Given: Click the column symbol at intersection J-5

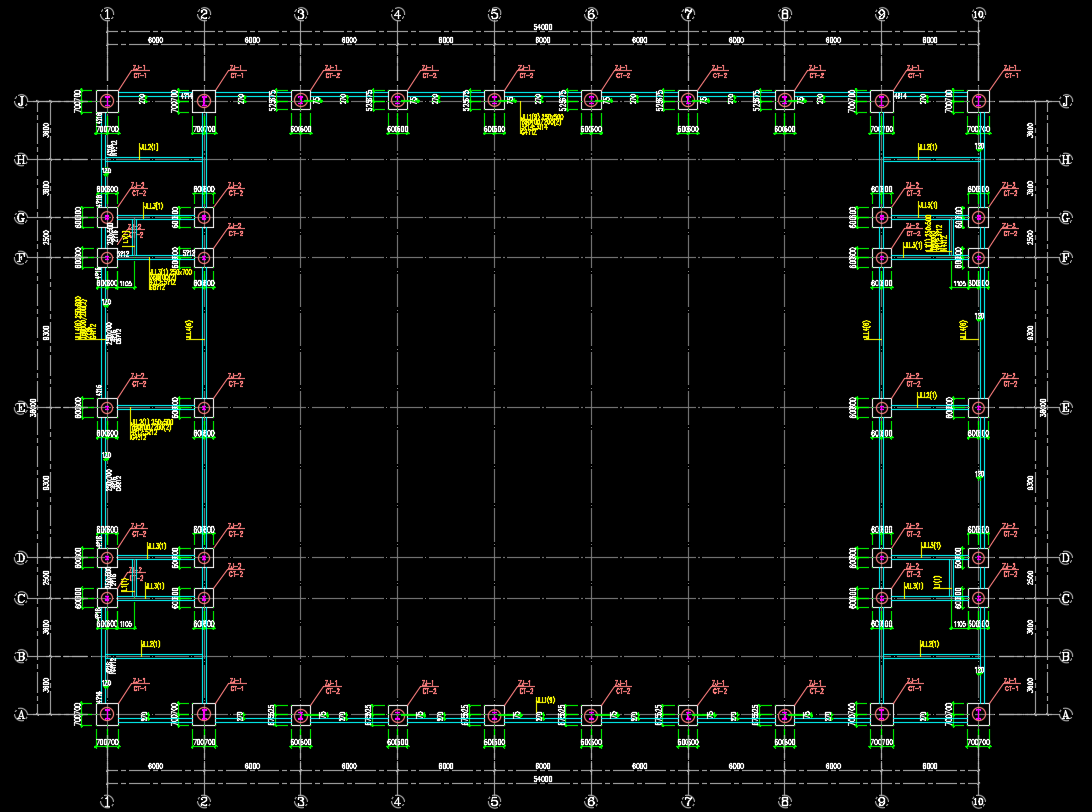Looking at the screenshot, I should (494, 100).
